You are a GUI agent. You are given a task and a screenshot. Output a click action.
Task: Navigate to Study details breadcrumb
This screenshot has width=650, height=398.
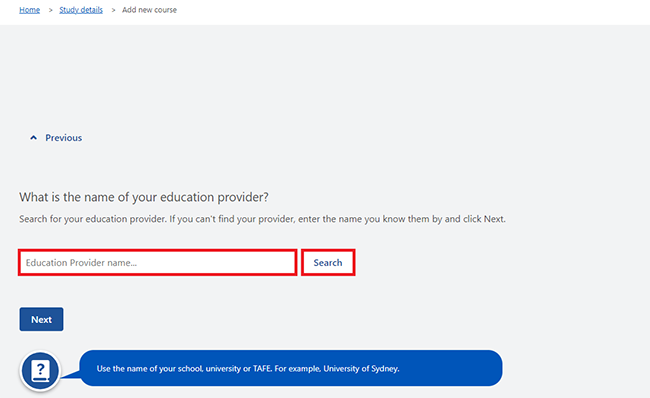[81, 10]
